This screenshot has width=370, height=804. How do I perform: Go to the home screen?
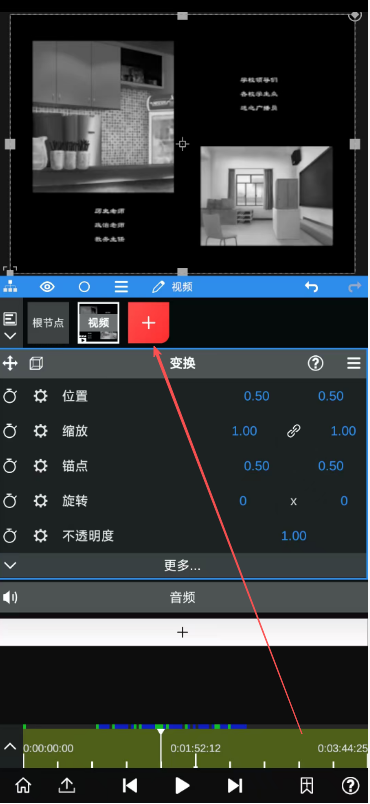23,785
